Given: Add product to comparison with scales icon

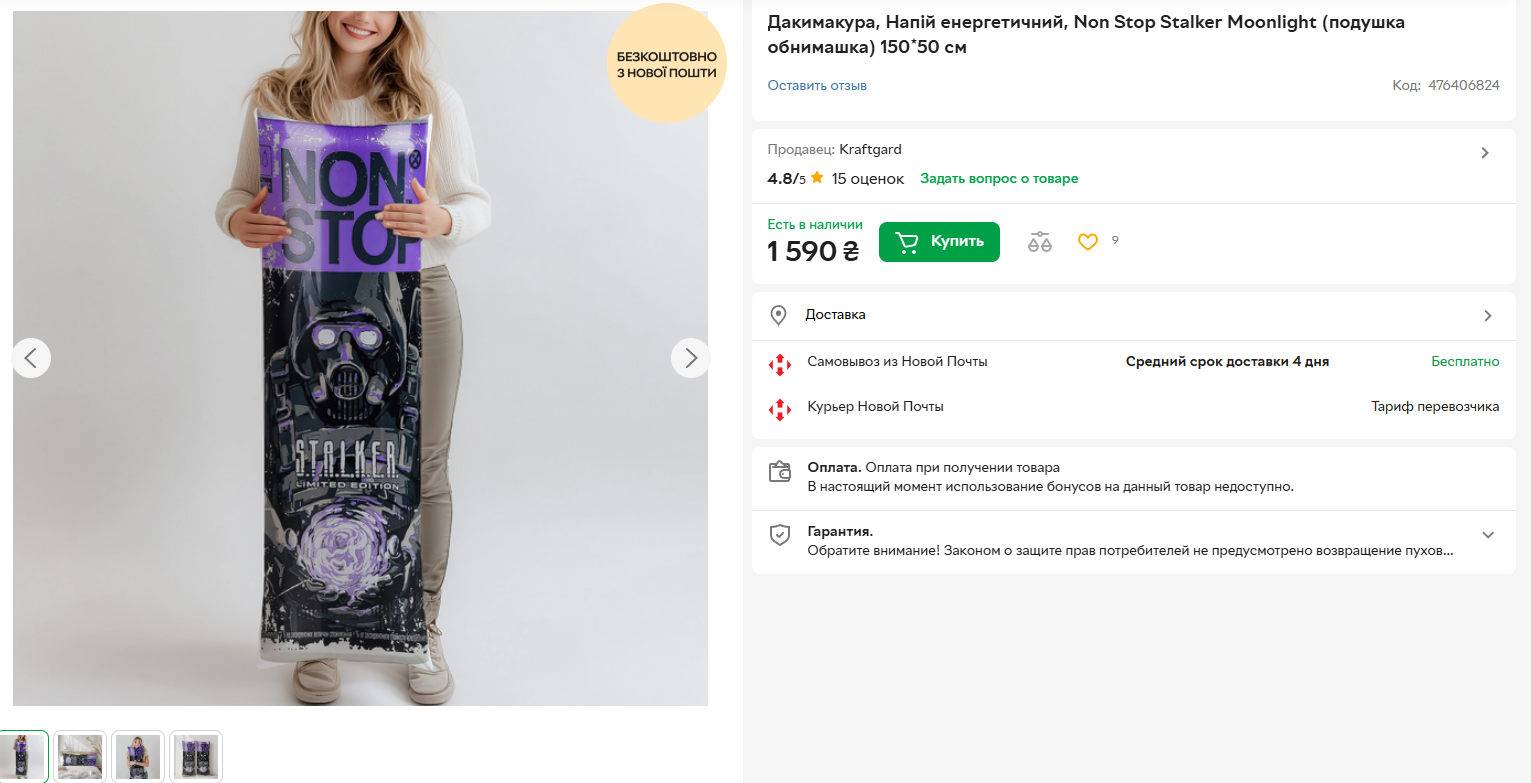Looking at the screenshot, I should pyautogui.click(x=1040, y=242).
